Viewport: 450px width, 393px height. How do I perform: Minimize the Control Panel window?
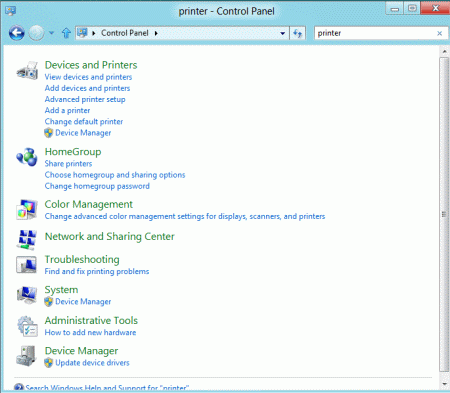[x=395, y=9]
